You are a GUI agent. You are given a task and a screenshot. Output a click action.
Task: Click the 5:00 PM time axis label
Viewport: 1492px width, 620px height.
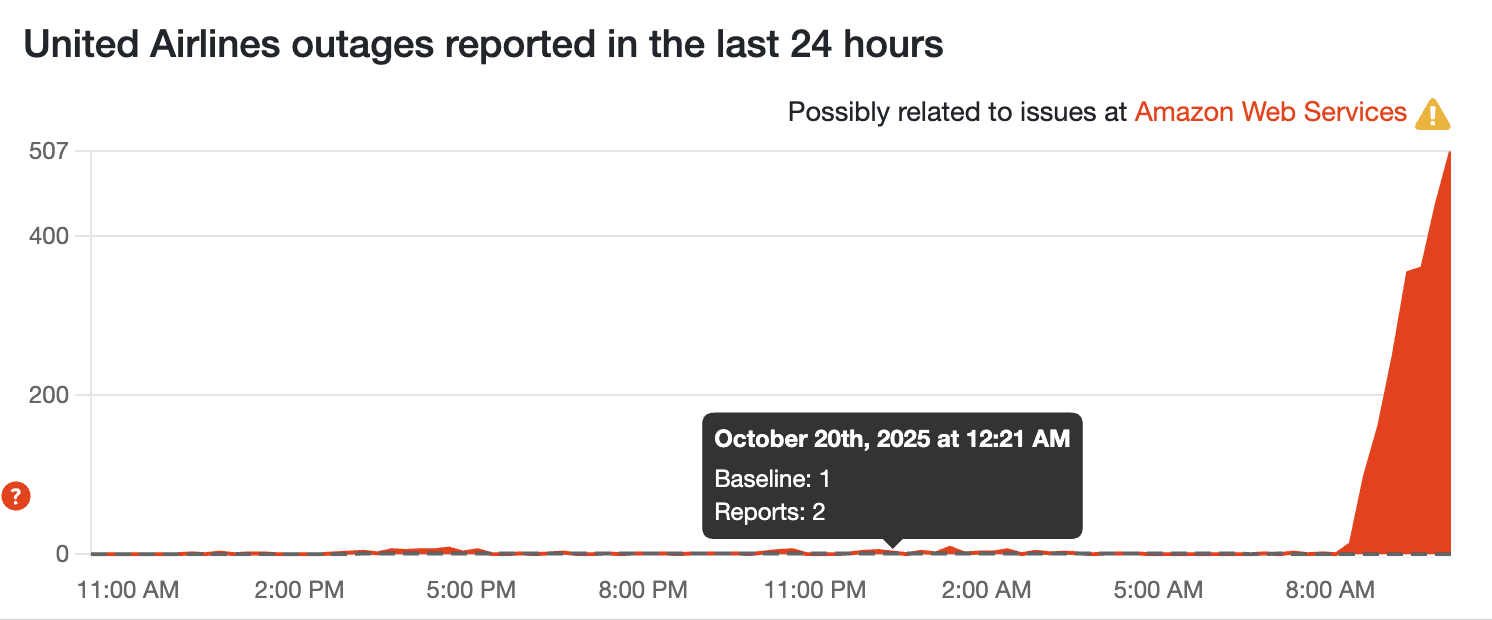(x=471, y=590)
